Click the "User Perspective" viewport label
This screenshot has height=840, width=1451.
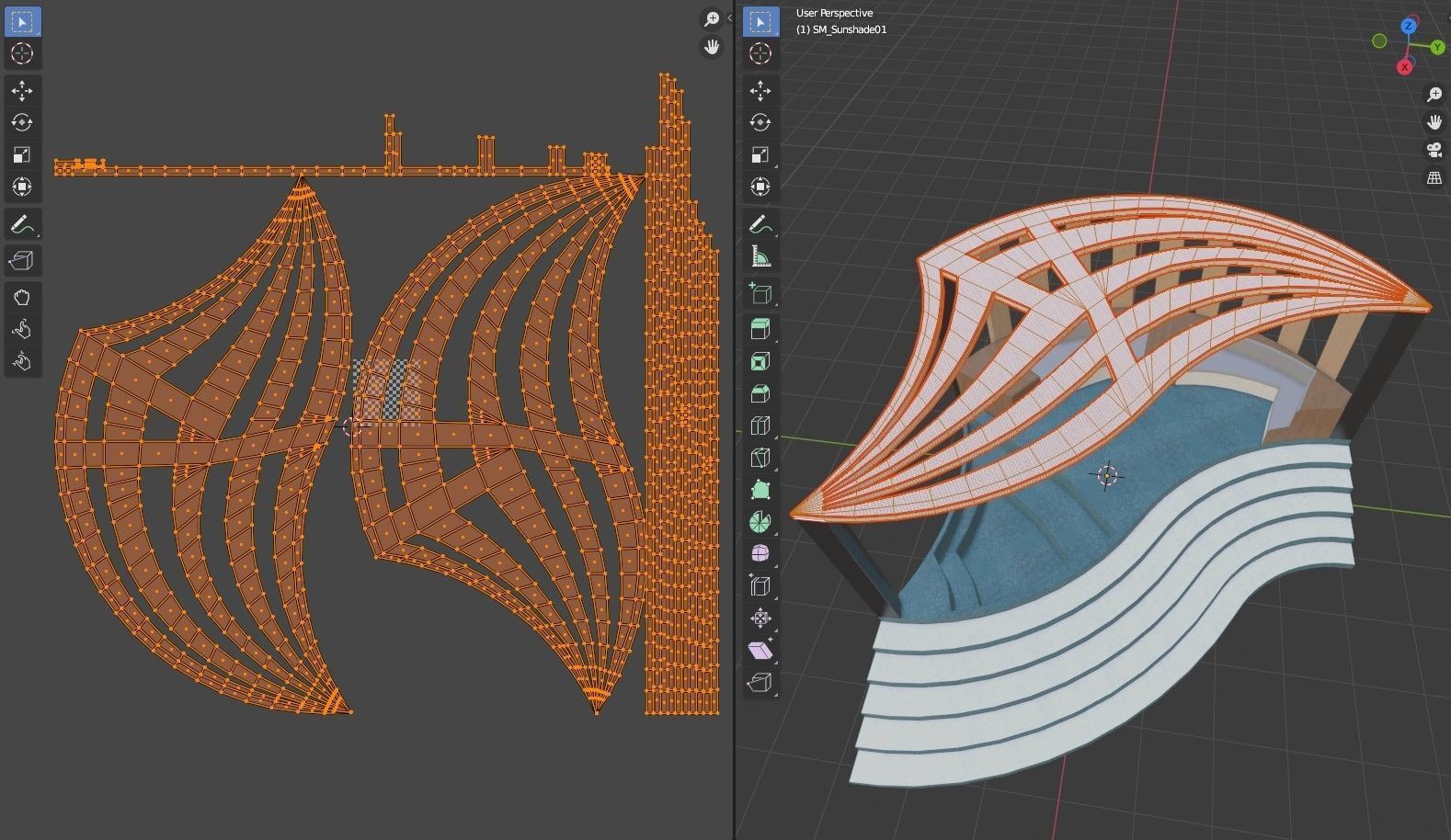[835, 13]
